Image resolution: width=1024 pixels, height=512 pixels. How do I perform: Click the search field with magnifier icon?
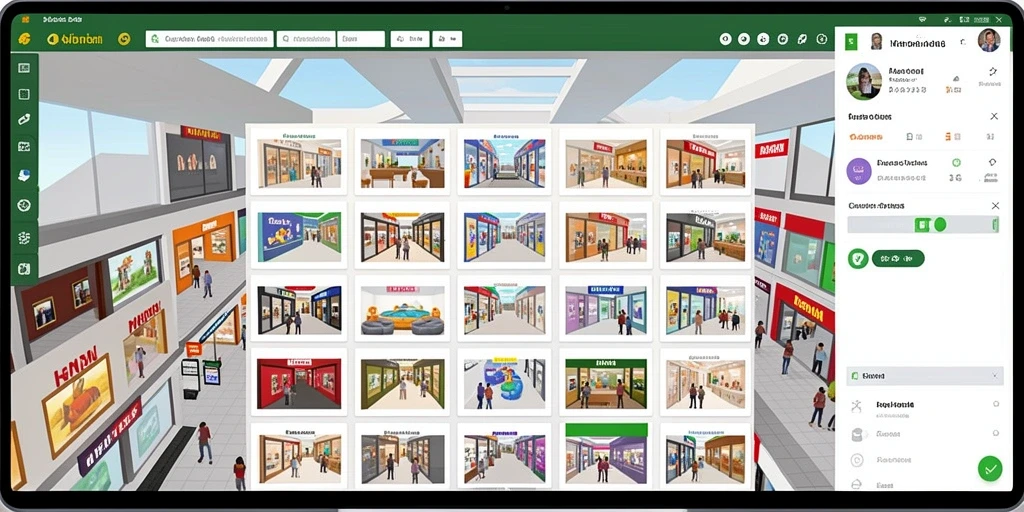pos(306,39)
